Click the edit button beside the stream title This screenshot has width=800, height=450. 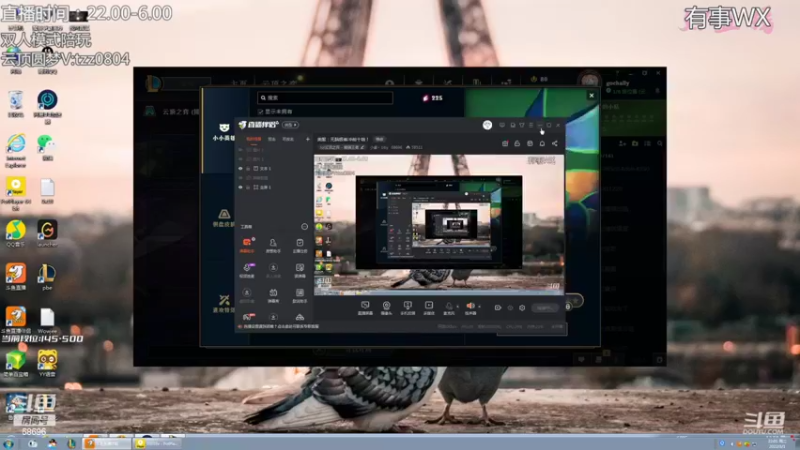coord(380,139)
